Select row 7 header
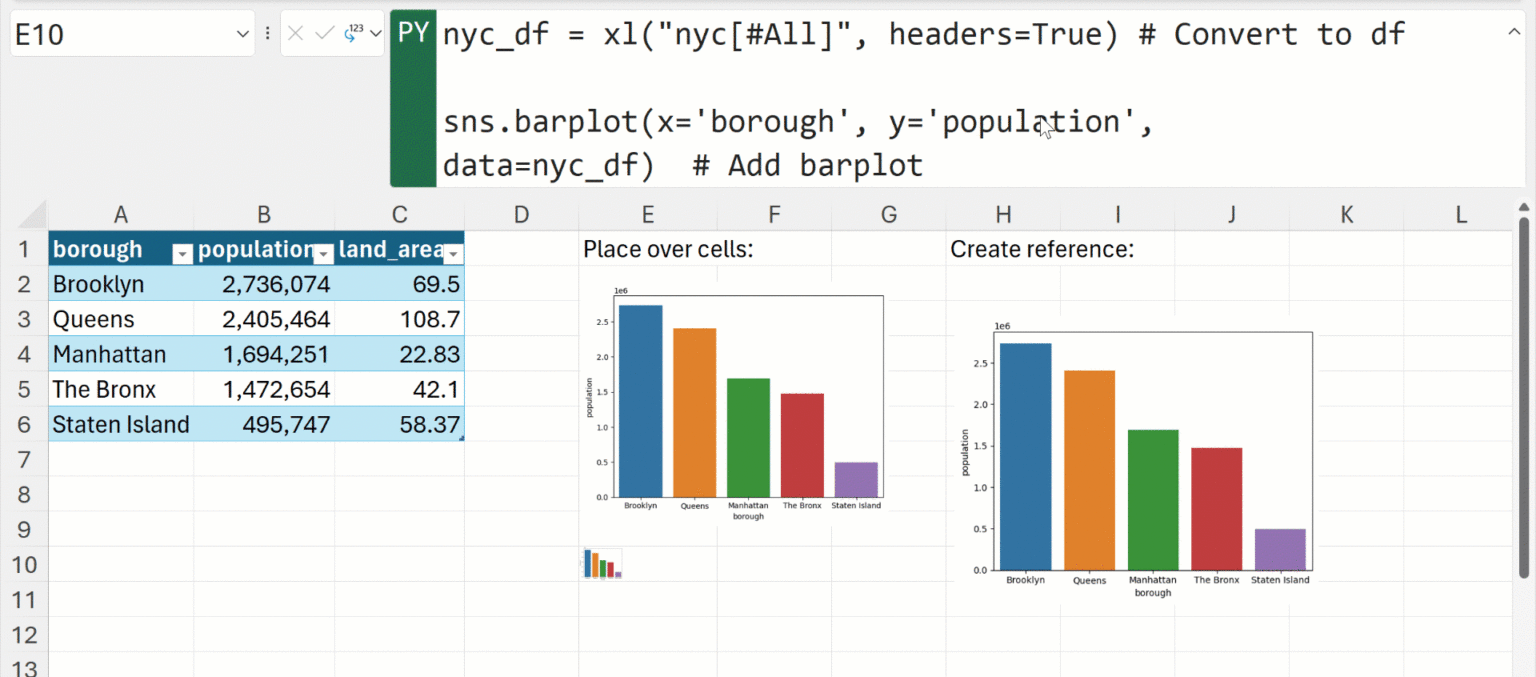 pyautogui.click(x=24, y=460)
